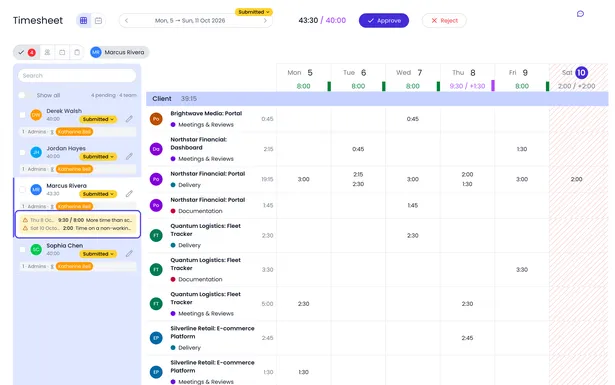The image size is (615, 385).
Task: Click the Brightwave Media Portal project icon
Action: [x=156, y=119]
